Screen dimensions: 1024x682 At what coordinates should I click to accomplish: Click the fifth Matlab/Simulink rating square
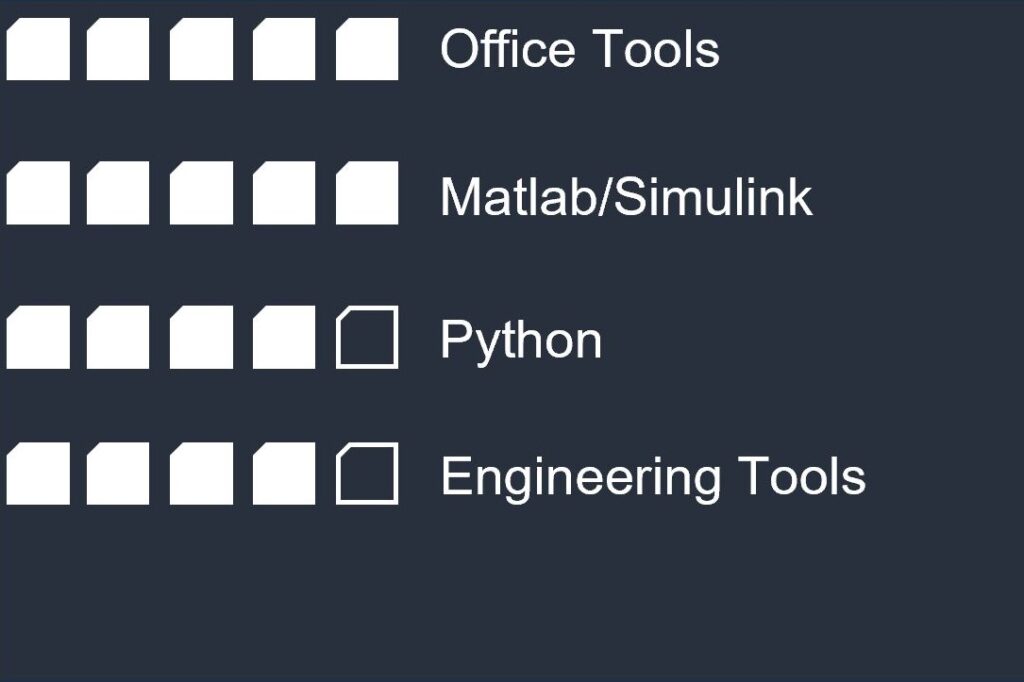coord(367,193)
